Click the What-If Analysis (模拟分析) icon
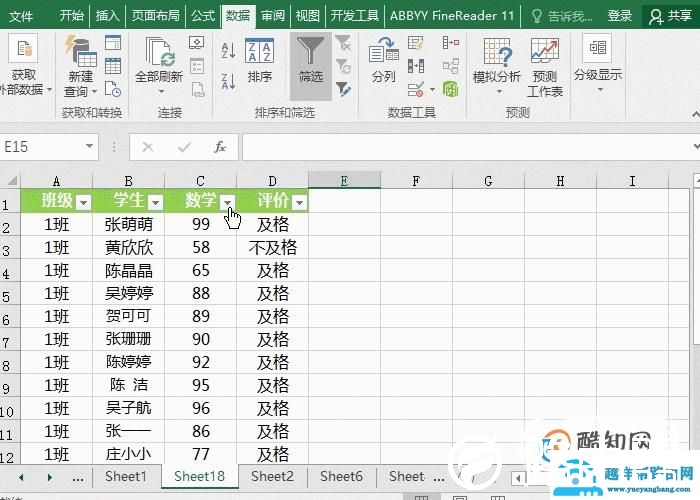Screen dimensions: 700x500 (497, 53)
